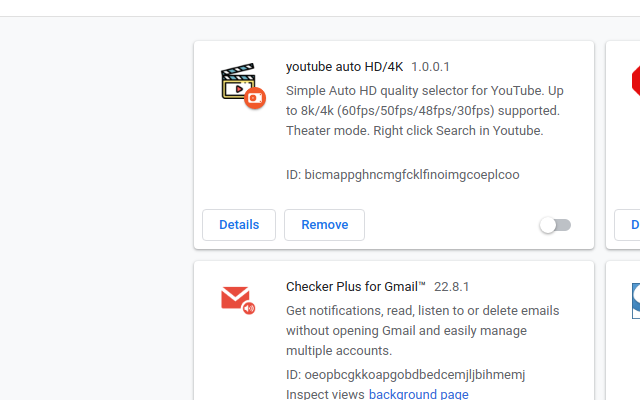Click the partially visible blue extension icon
This screenshot has height=400, width=640.
coord(636,301)
